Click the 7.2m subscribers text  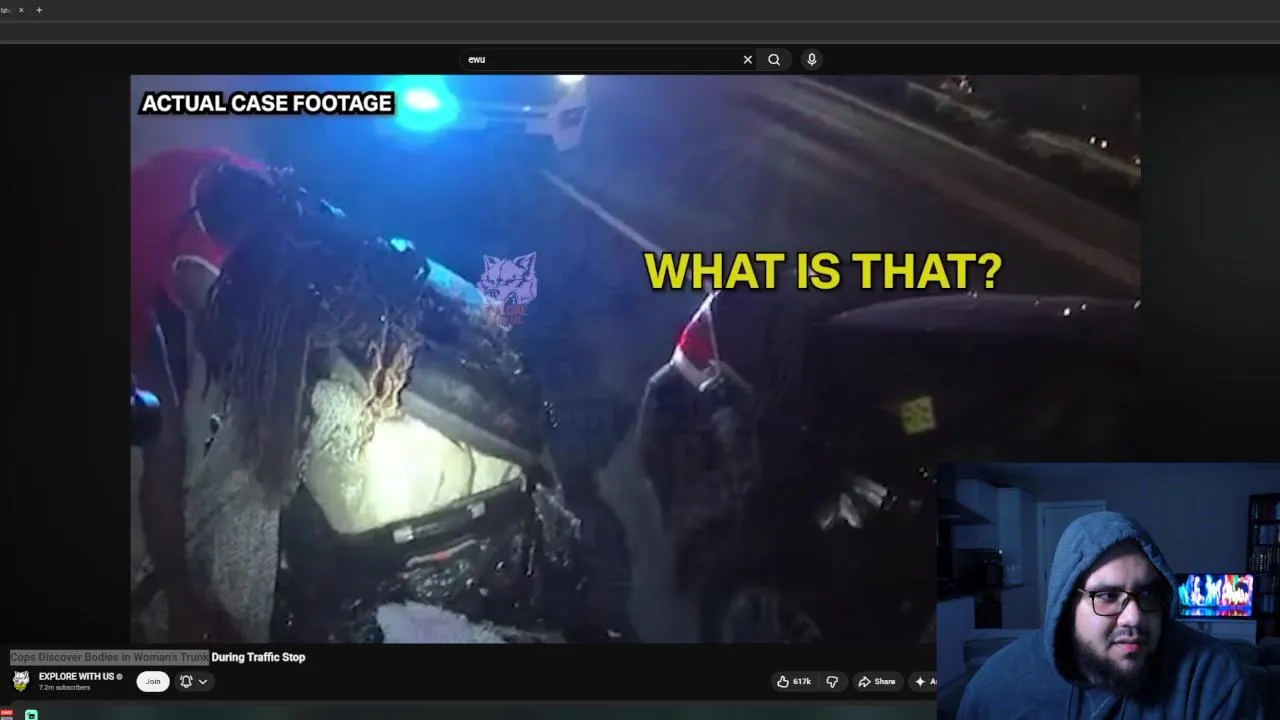64,688
